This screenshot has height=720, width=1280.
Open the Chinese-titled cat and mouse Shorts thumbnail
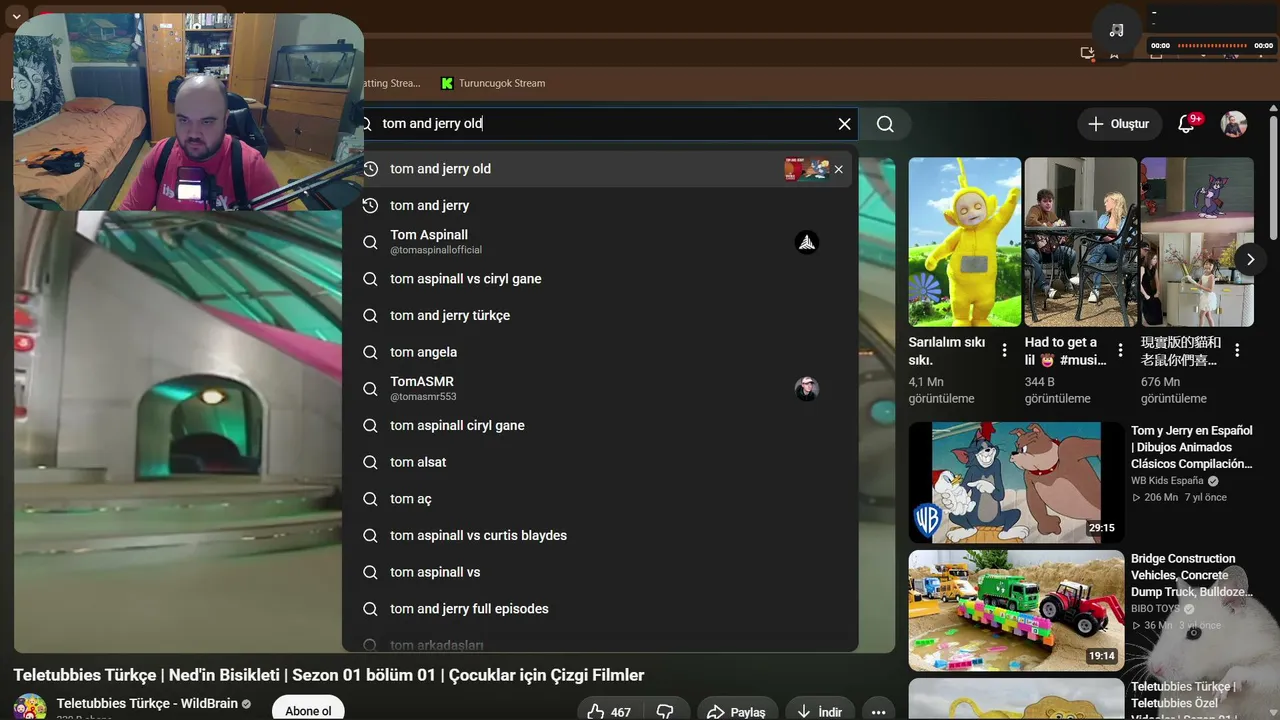click(1197, 242)
